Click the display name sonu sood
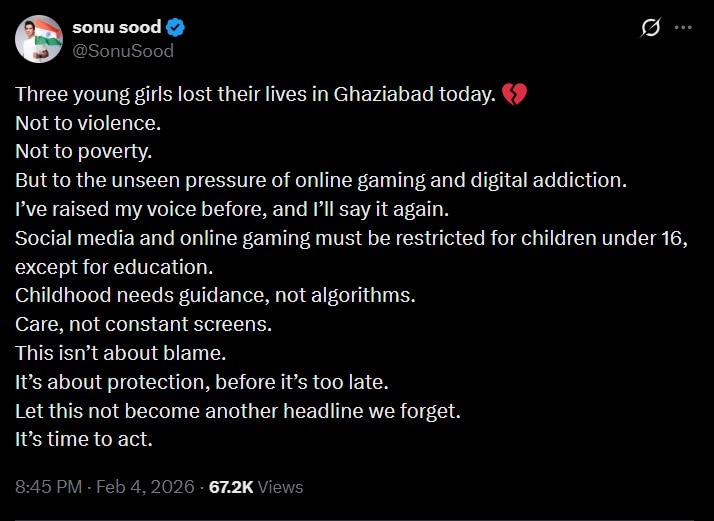The image size is (714, 521). point(117,27)
